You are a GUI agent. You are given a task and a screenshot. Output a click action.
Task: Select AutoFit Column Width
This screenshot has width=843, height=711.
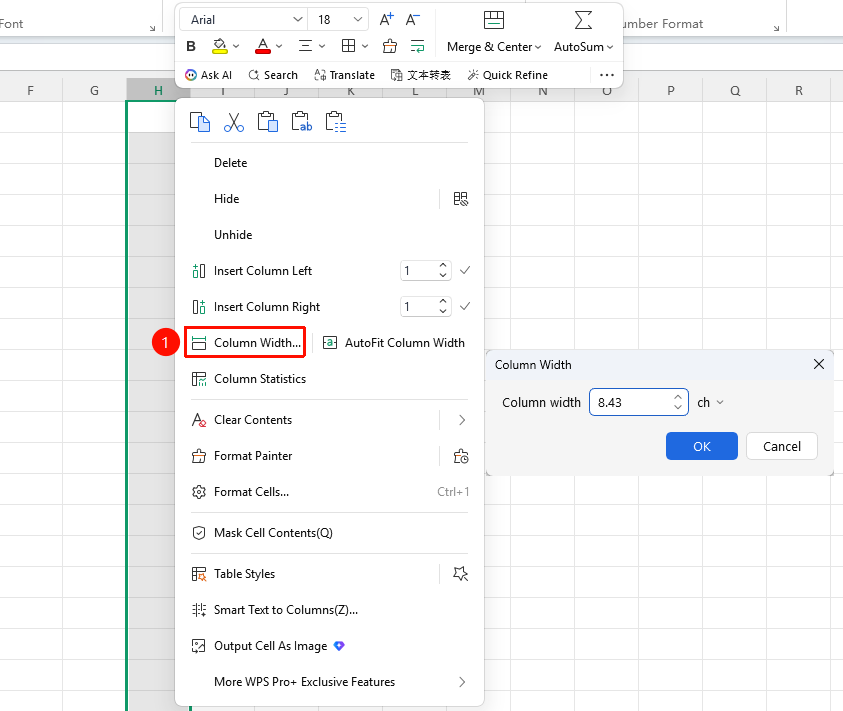point(394,343)
